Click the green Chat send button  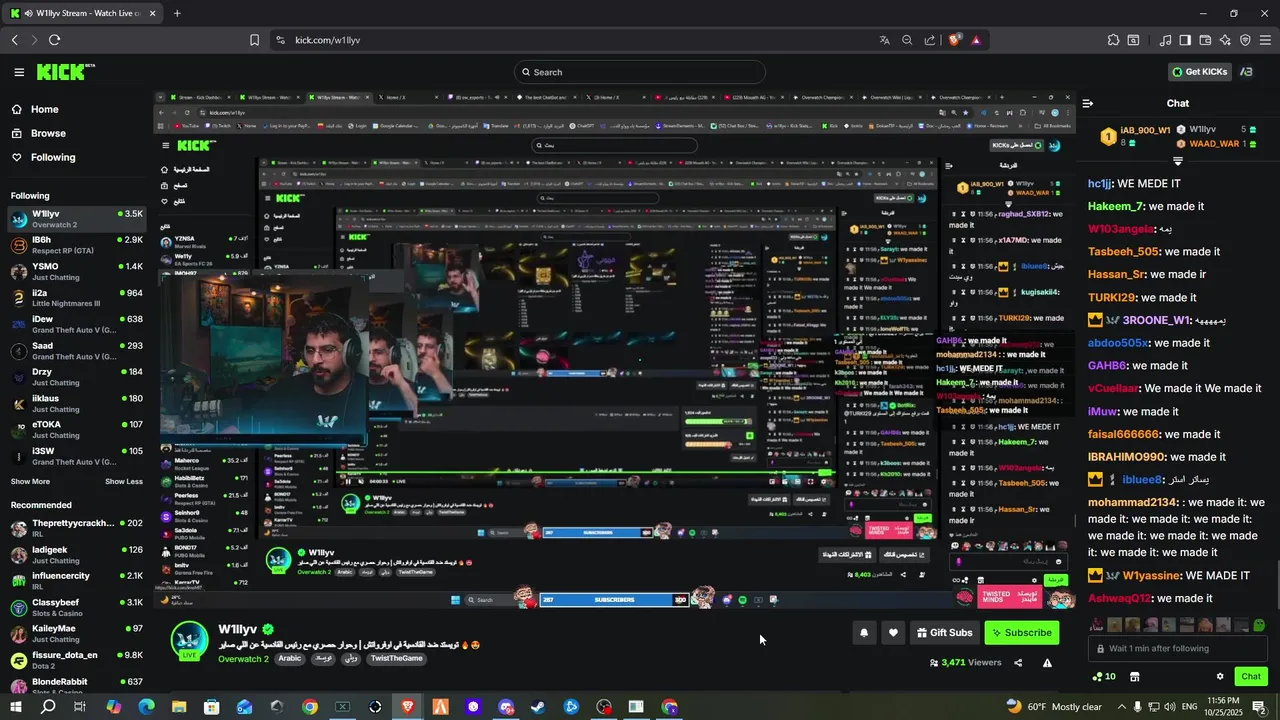click(1251, 676)
